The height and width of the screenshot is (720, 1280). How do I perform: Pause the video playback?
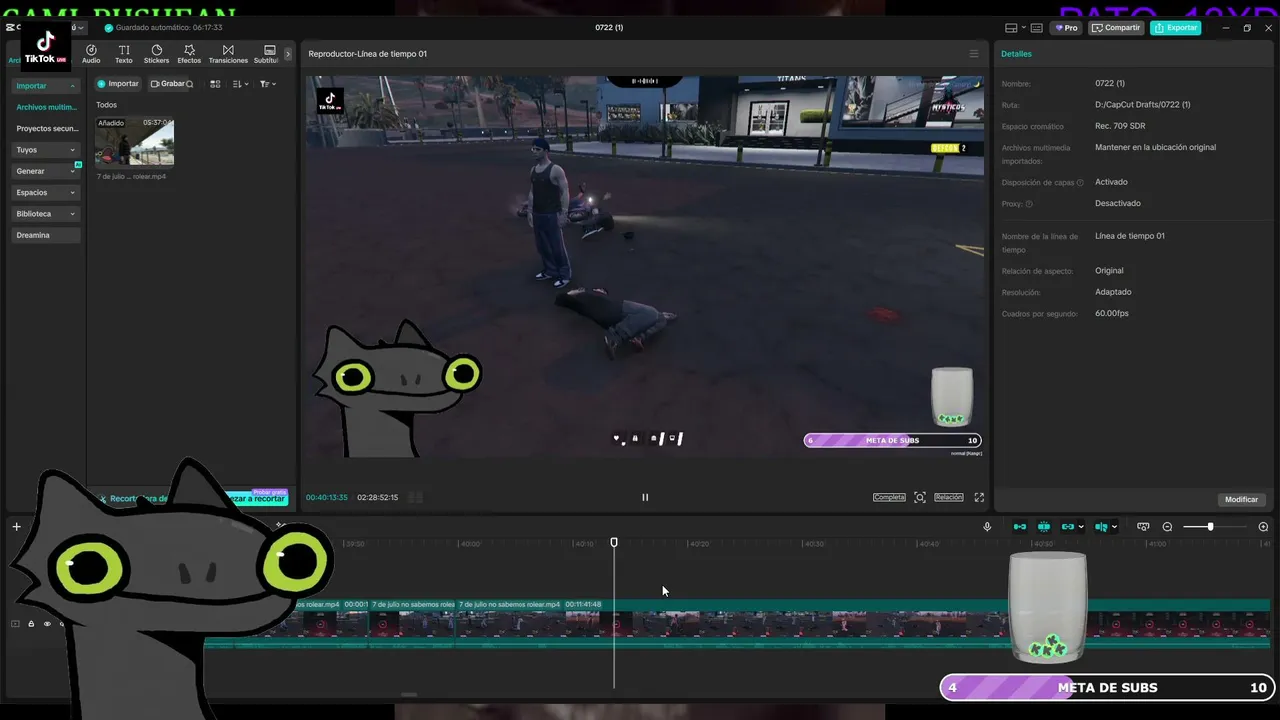pyautogui.click(x=645, y=497)
